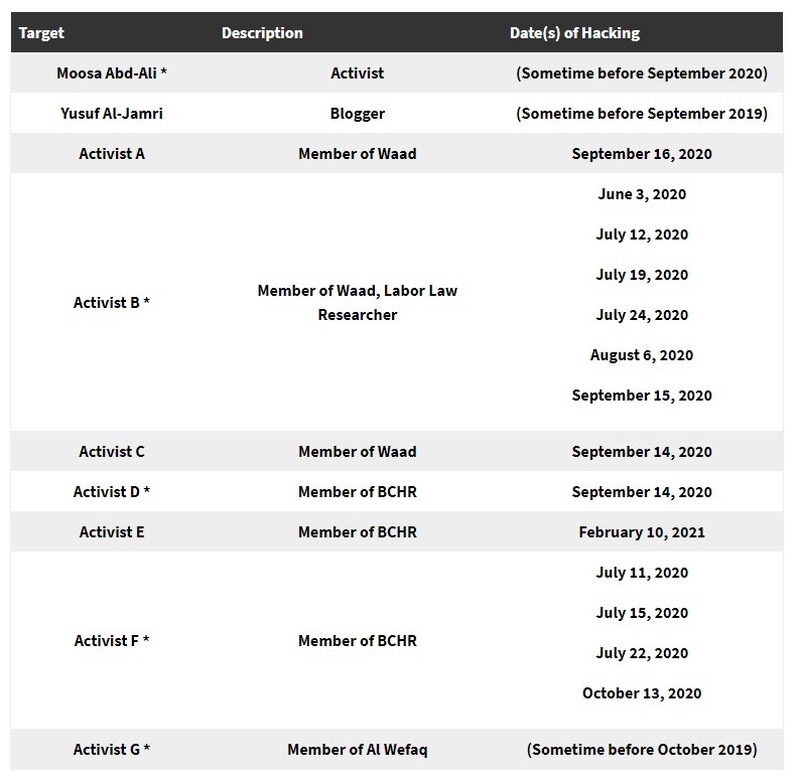Click the Activist A row label
The image size is (800, 784).
(x=112, y=154)
